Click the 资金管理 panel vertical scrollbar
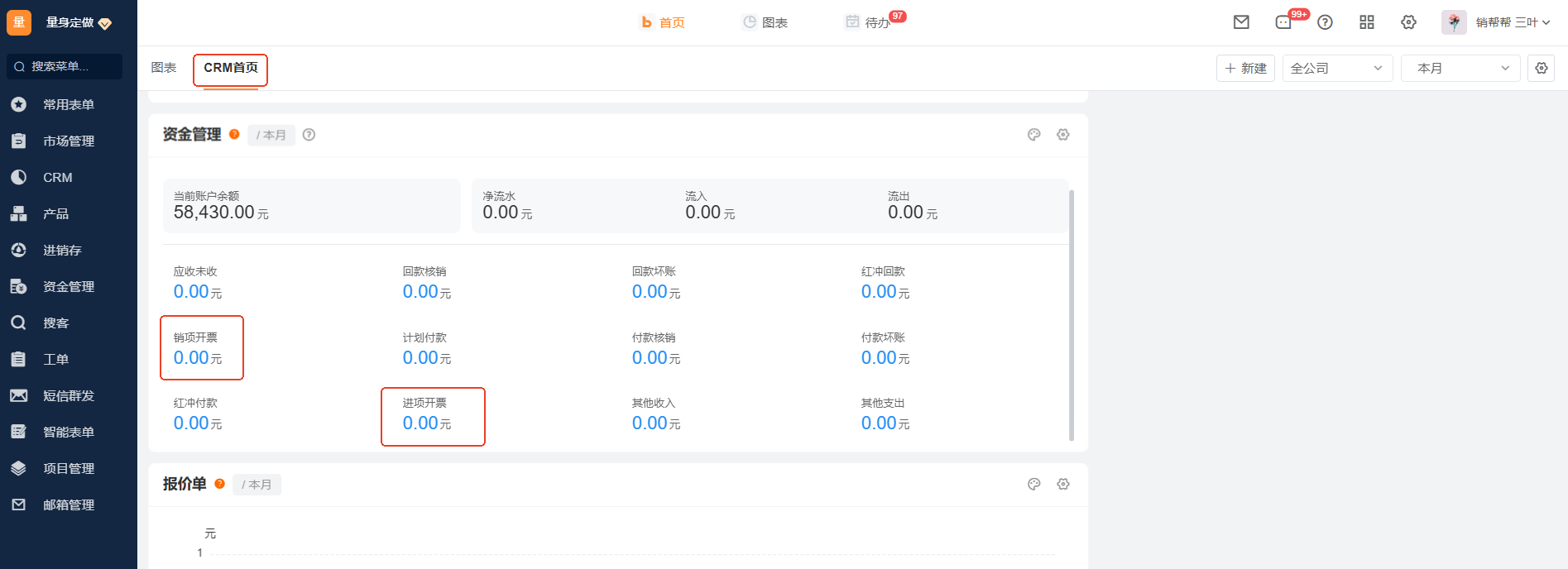Screen dimensions: 1568x569 1072,314
